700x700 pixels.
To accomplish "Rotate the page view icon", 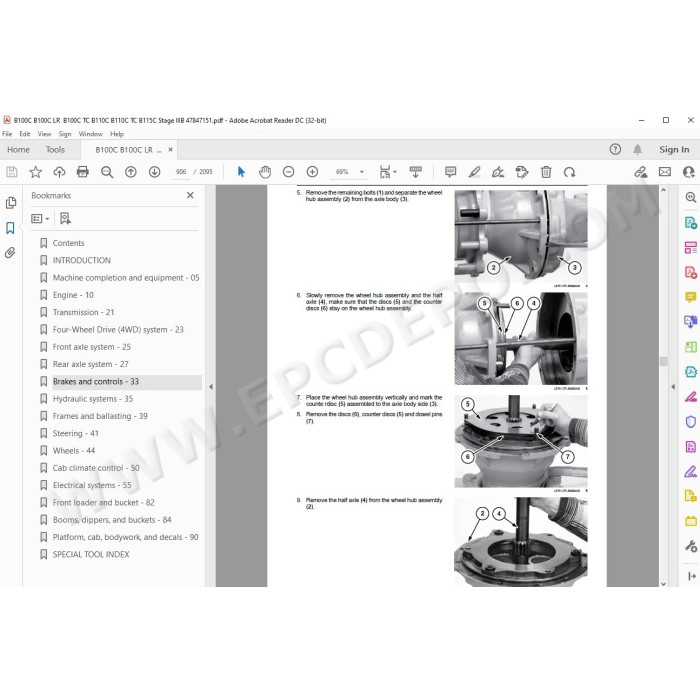I will [569, 172].
